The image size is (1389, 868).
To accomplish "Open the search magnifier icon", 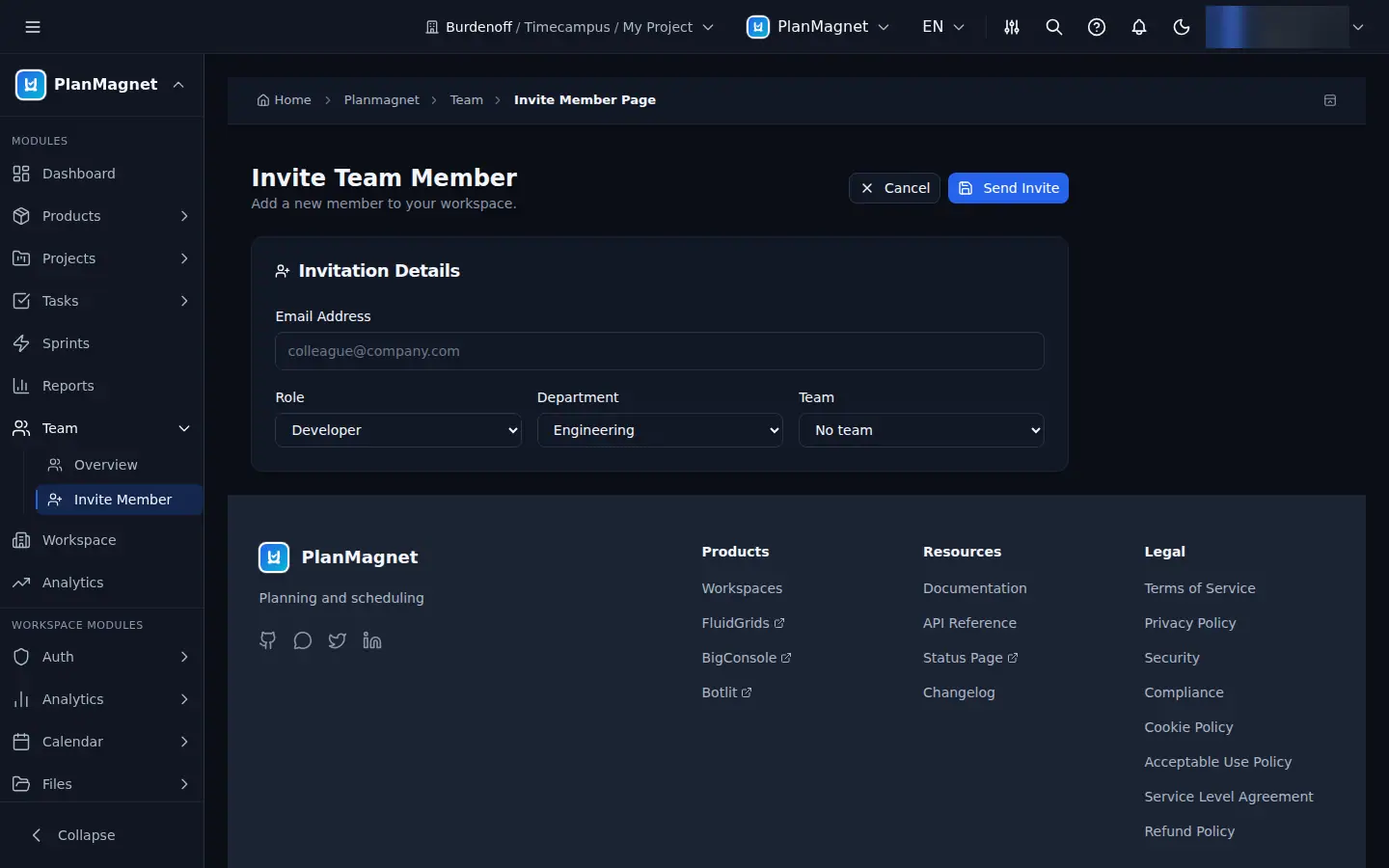I will [x=1054, y=27].
